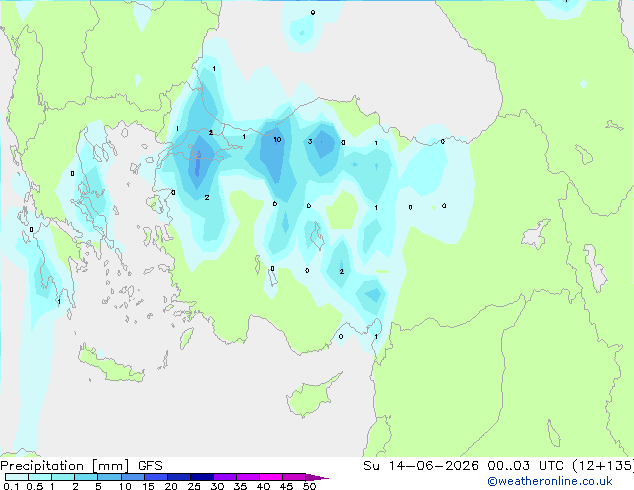Viewport: 634px width, 490px height.
Task: Click the '25' label under the legend
Action: (x=194, y=486)
